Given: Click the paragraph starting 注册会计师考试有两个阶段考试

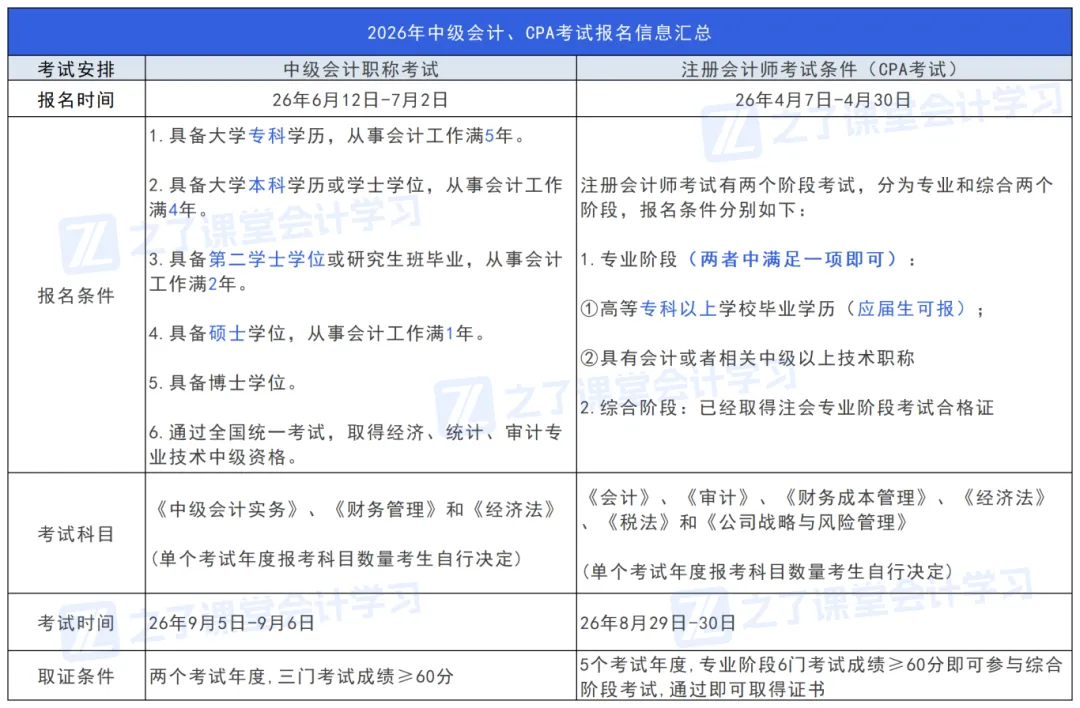Looking at the screenshot, I should pos(817,197).
